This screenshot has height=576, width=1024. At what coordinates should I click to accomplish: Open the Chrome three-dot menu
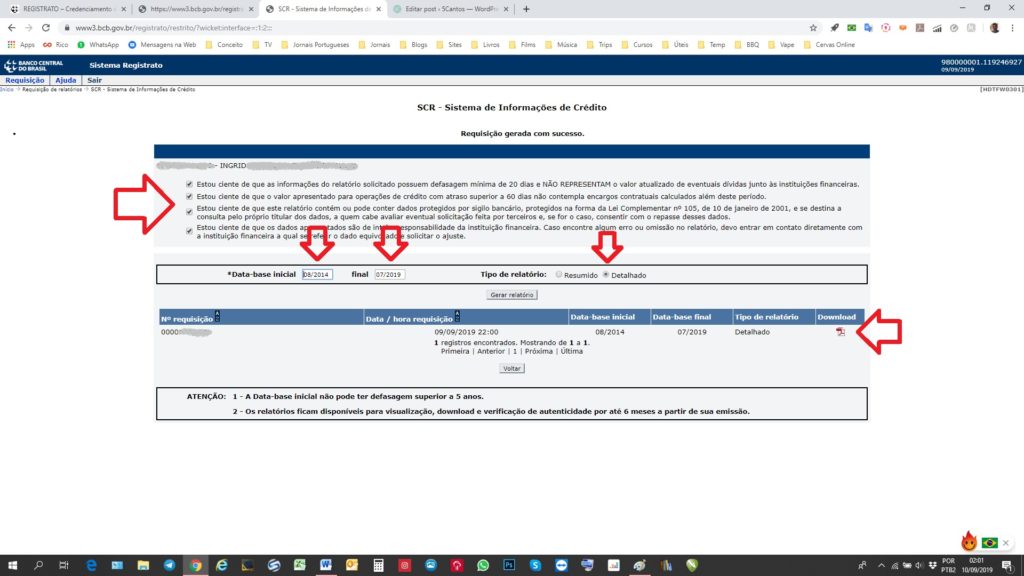(x=1012, y=28)
